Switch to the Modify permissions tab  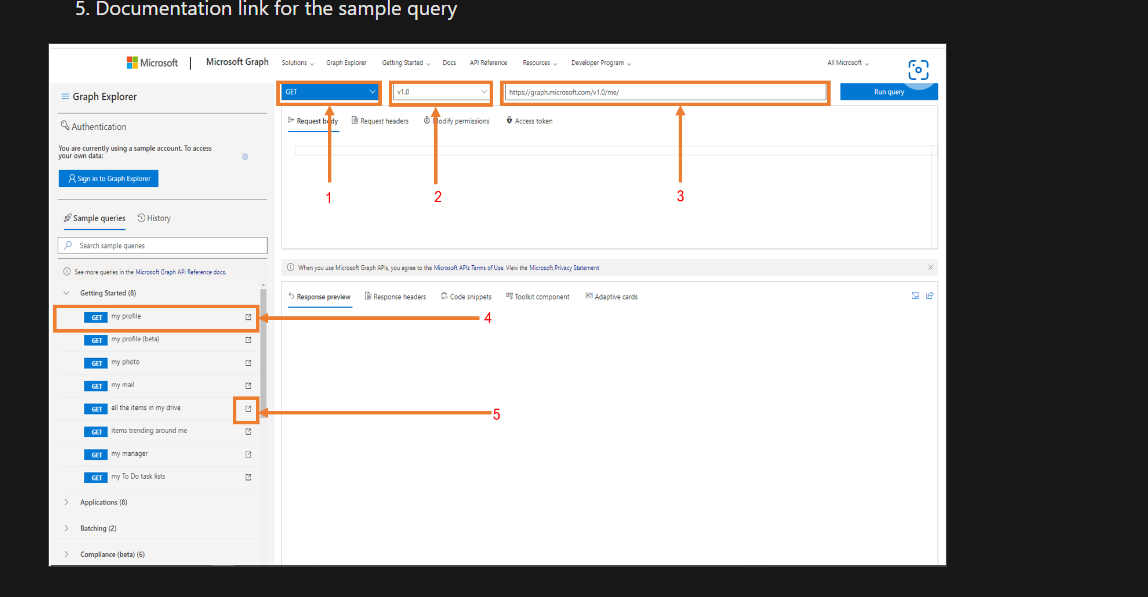456,121
